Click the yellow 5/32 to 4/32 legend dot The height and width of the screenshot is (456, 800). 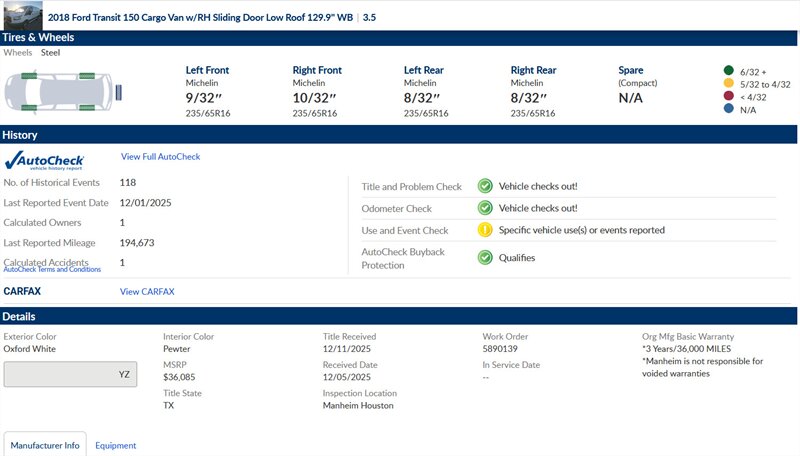pyautogui.click(x=727, y=84)
